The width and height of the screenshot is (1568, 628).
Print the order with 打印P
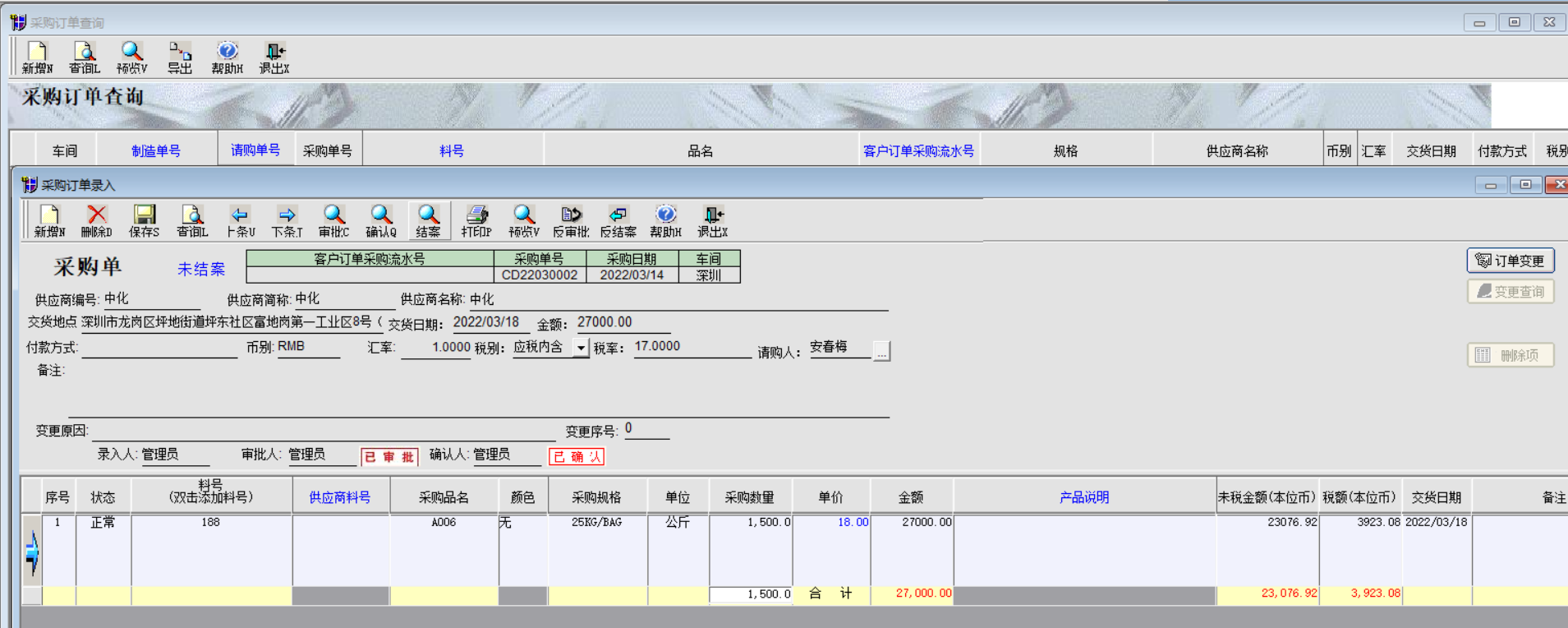[x=476, y=220]
